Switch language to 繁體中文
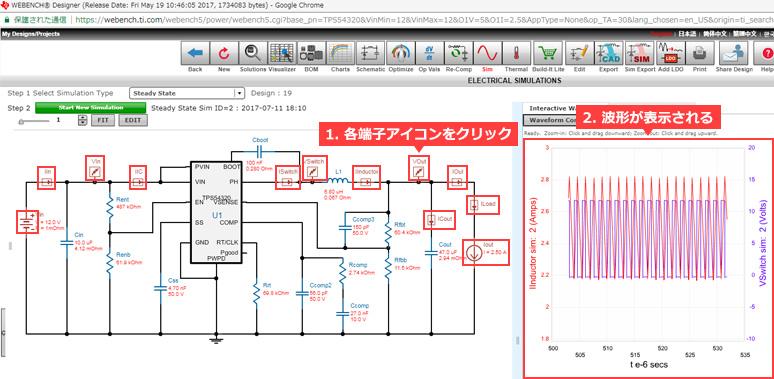The image size is (774, 379). [x=744, y=34]
